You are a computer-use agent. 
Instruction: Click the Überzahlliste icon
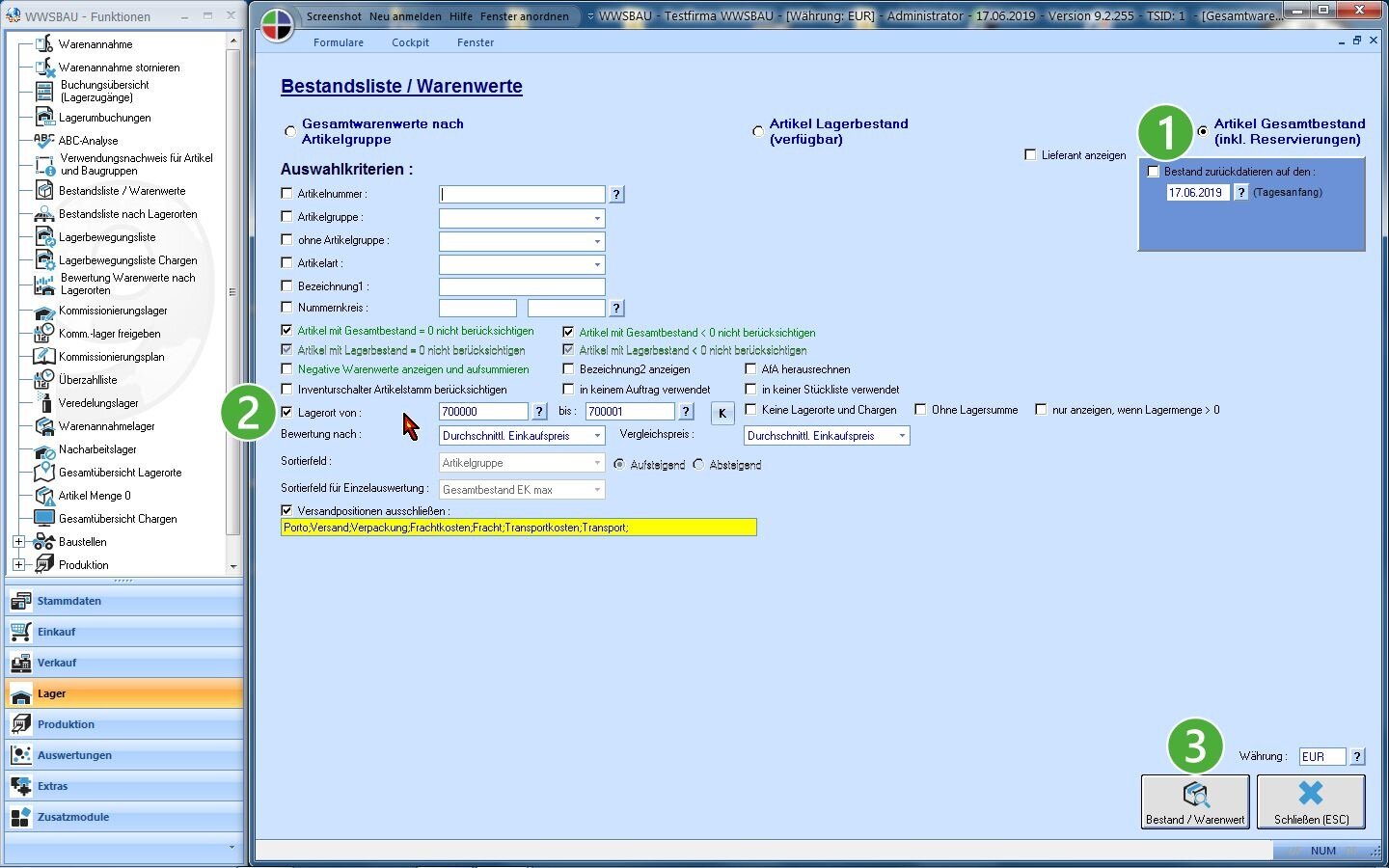(44, 380)
